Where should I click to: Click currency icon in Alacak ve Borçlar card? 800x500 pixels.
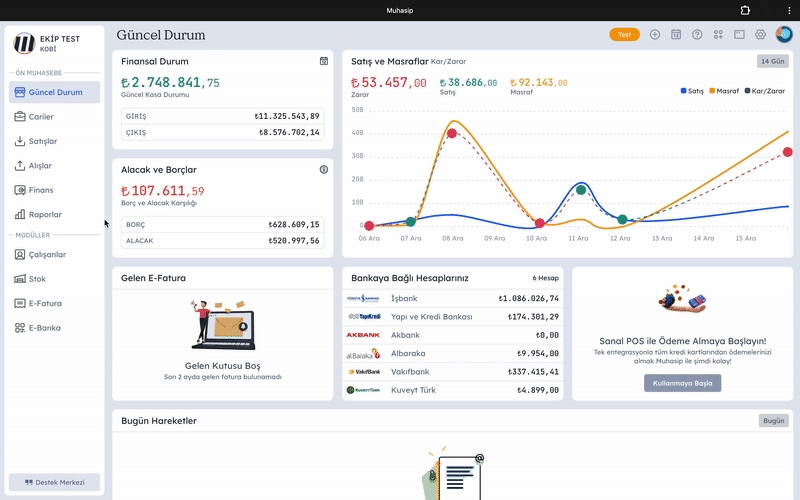324,170
